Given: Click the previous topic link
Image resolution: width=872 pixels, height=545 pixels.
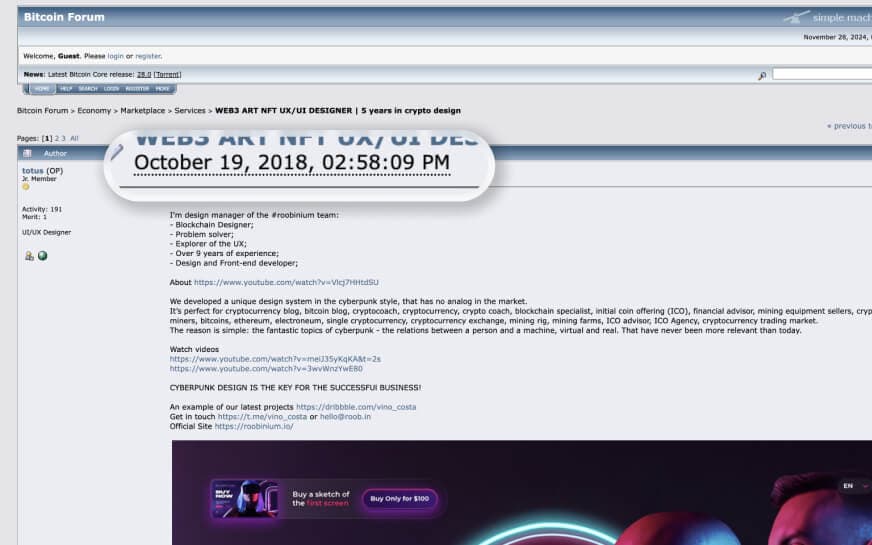Looking at the screenshot, I should (x=849, y=126).
